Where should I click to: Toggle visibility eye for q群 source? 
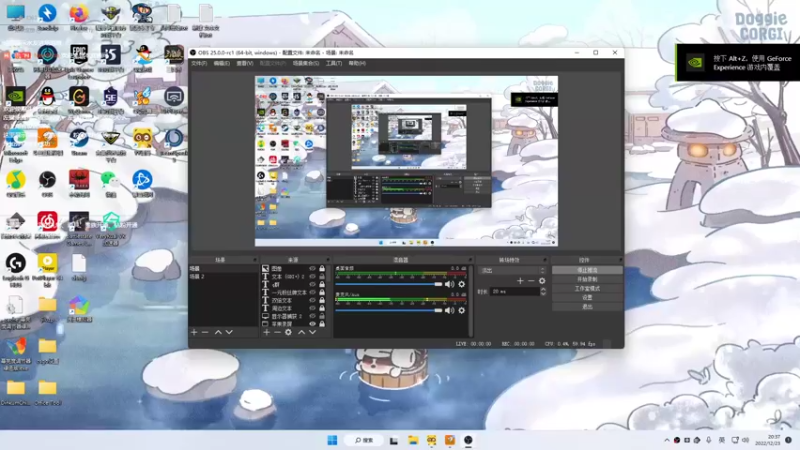312,284
